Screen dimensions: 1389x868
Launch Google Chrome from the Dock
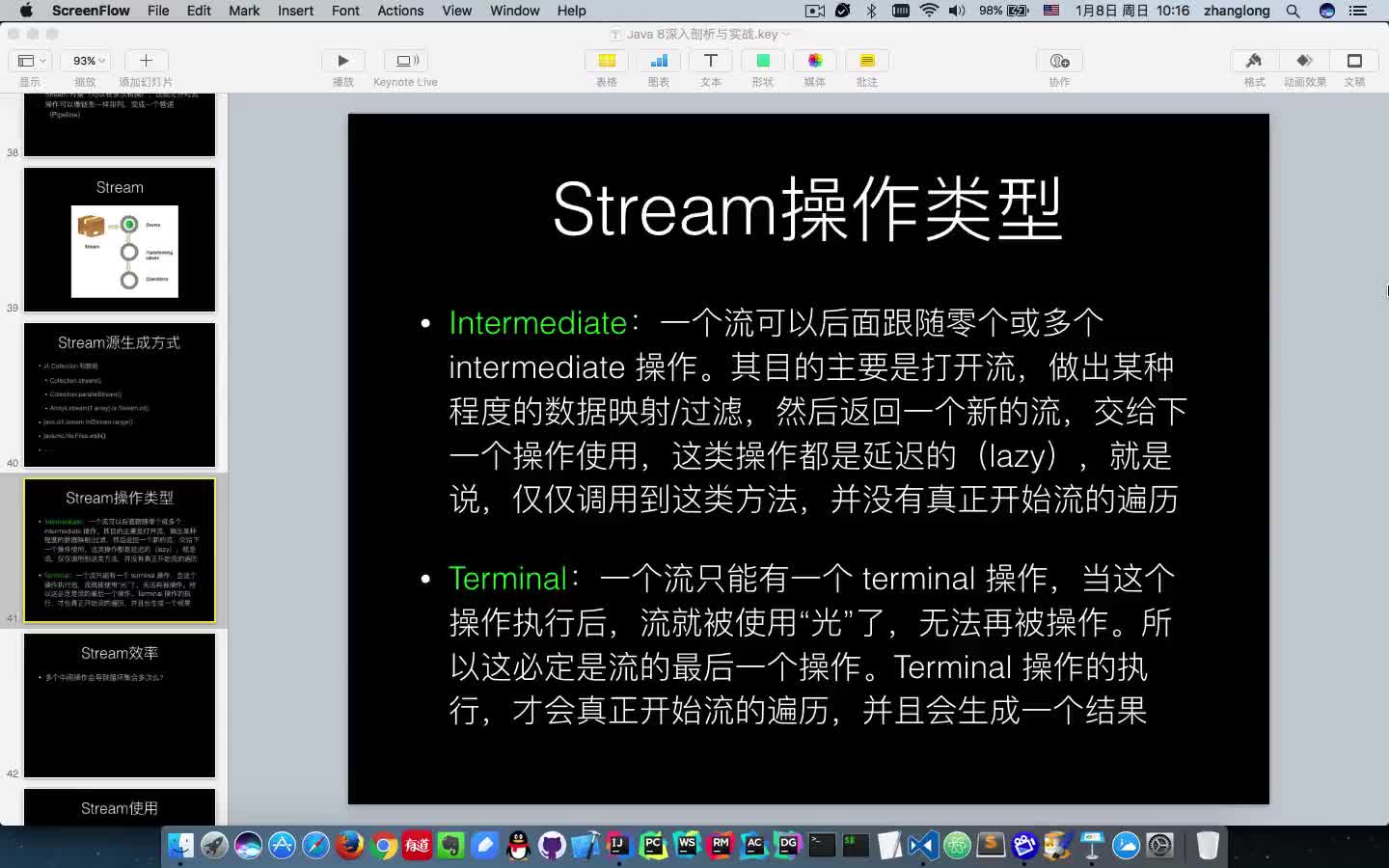(383, 845)
